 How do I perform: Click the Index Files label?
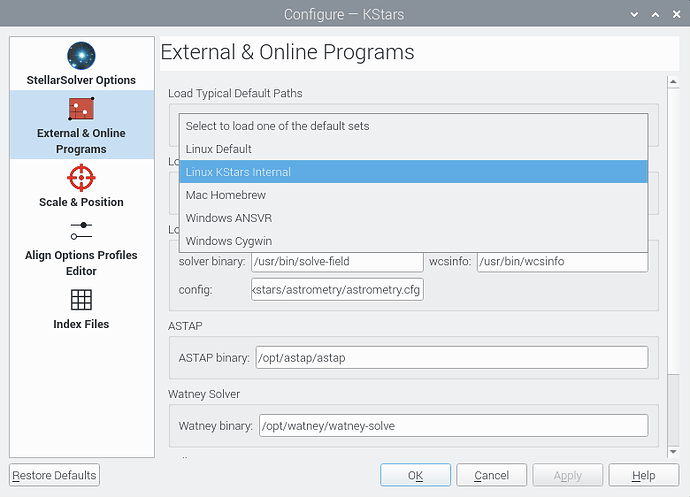81,324
